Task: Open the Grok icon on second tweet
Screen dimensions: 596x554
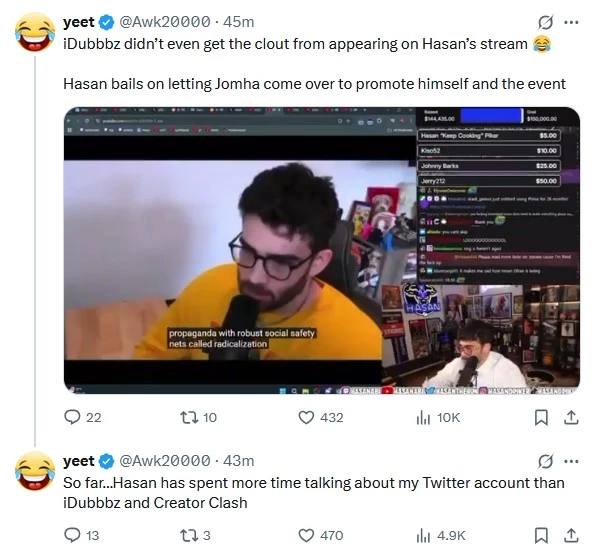Action: [x=545, y=461]
